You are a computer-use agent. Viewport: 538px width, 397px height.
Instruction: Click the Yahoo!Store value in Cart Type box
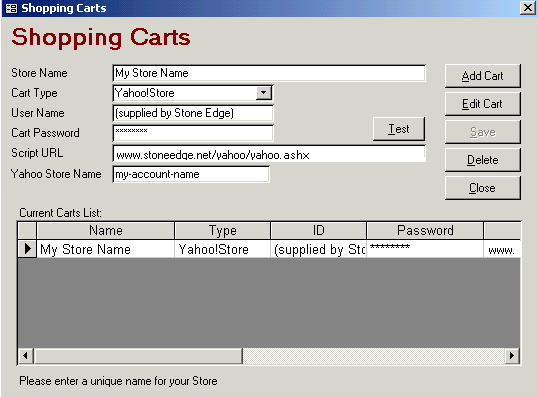pos(145,93)
